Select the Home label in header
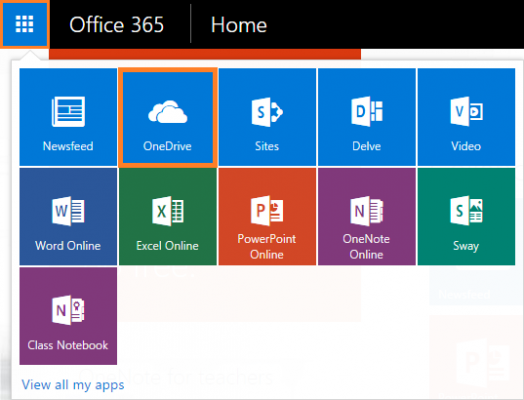The height and width of the screenshot is (400, 524). point(239,25)
